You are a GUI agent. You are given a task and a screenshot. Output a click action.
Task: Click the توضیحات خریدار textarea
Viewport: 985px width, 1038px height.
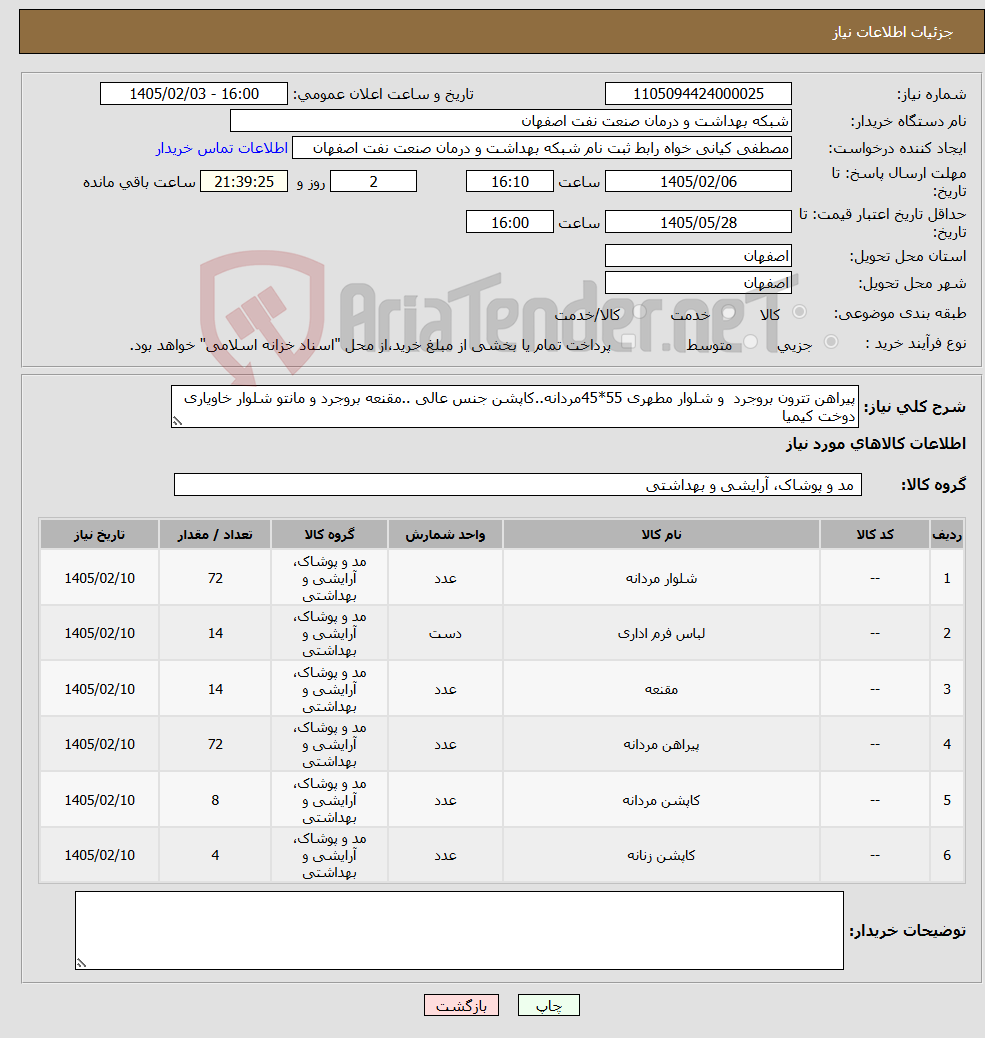[459, 931]
